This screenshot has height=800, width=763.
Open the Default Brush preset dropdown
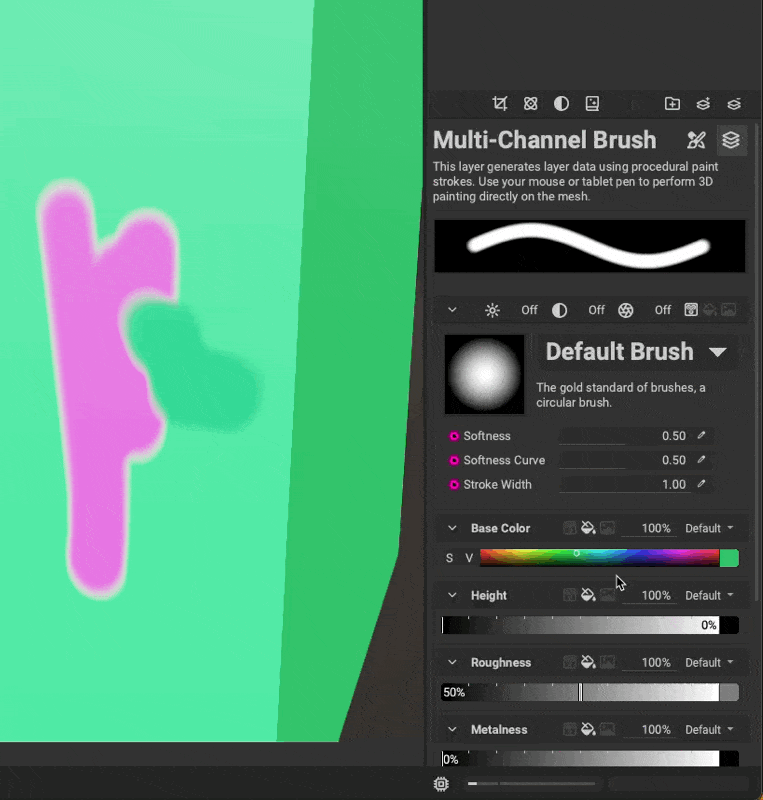tap(717, 352)
